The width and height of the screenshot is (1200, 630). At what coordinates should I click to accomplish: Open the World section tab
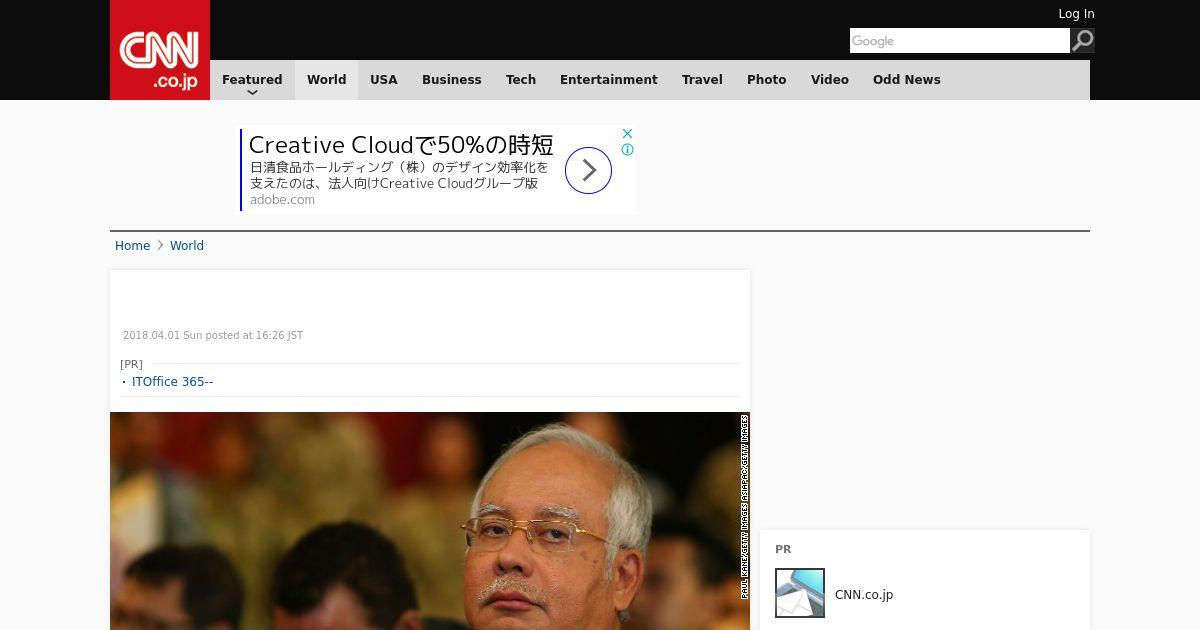point(326,80)
